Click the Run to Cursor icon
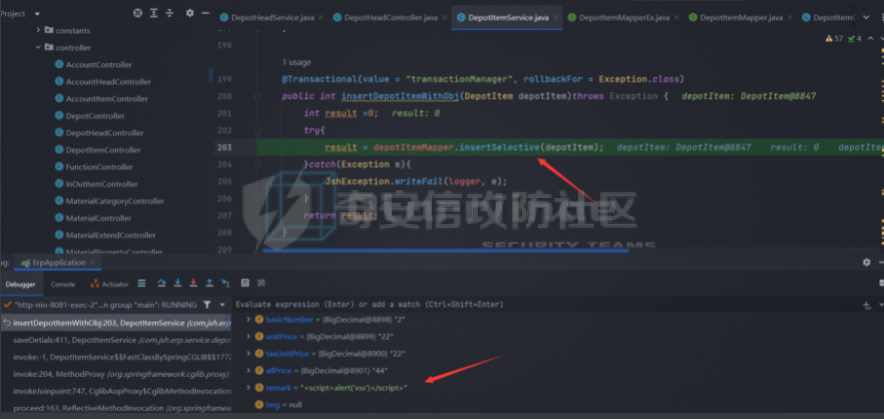 tap(225, 283)
